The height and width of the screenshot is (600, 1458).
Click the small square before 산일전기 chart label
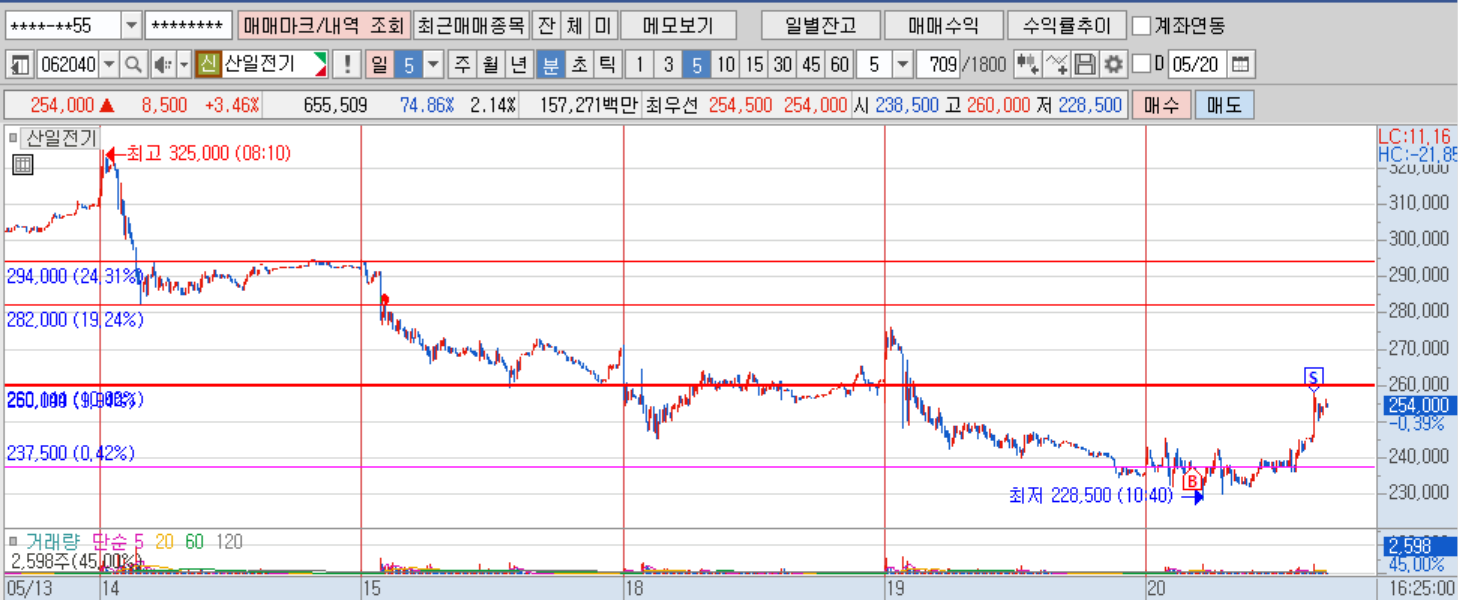[13, 137]
